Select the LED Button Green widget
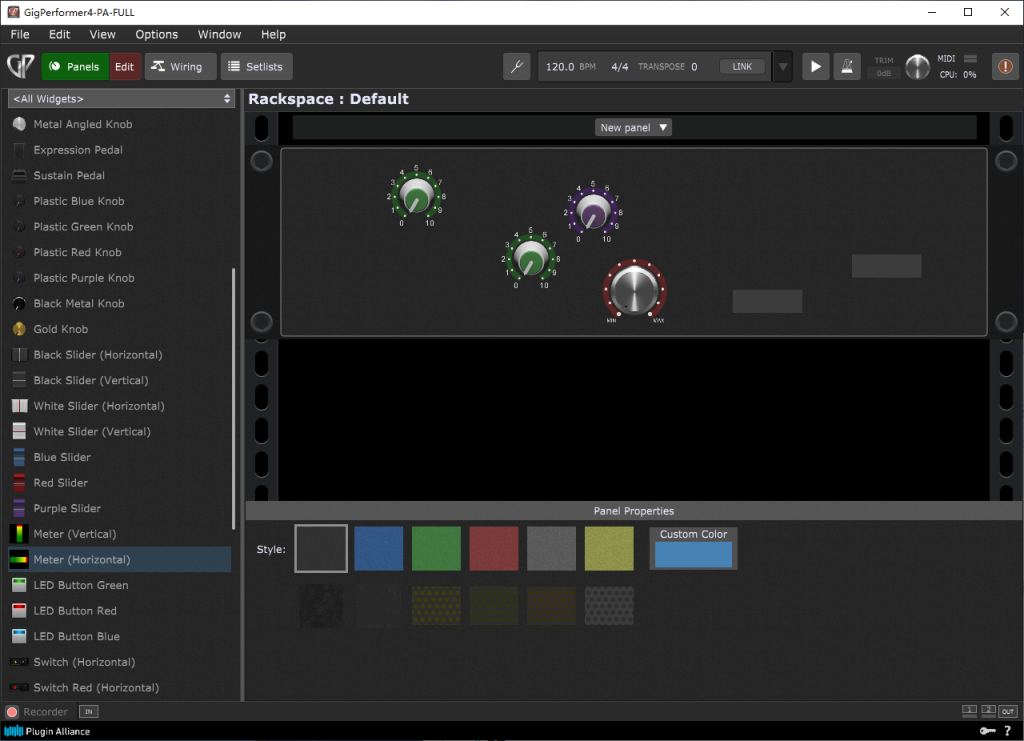This screenshot has height=741, width=1024. click(121, 585)
